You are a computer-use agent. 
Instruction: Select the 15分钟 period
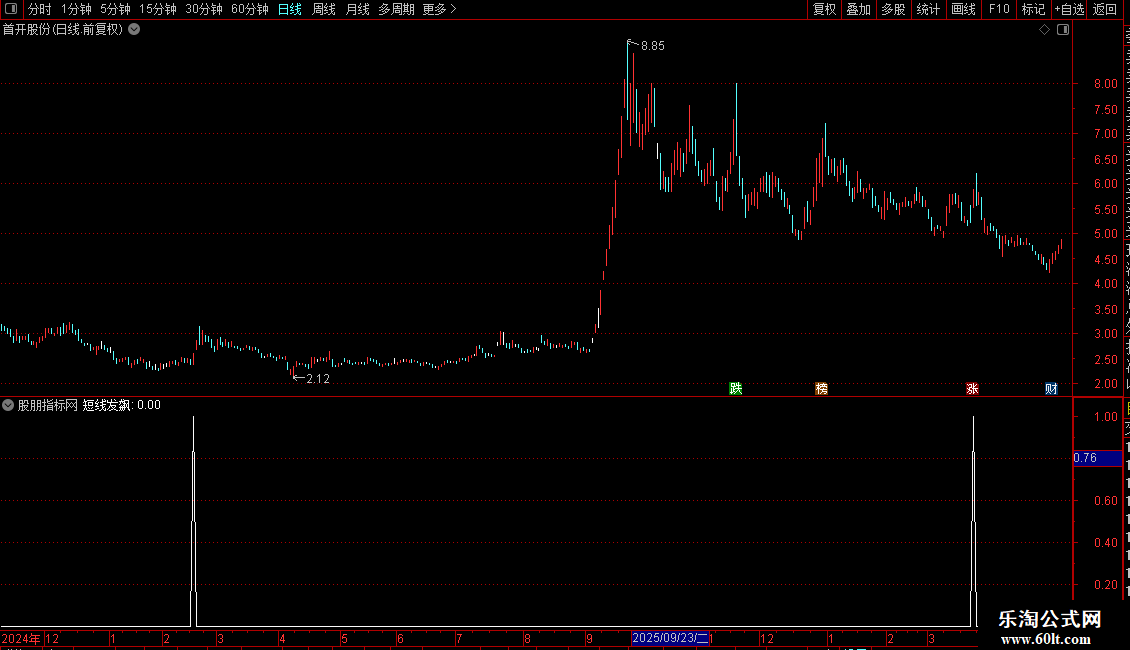tap(157, 9)
